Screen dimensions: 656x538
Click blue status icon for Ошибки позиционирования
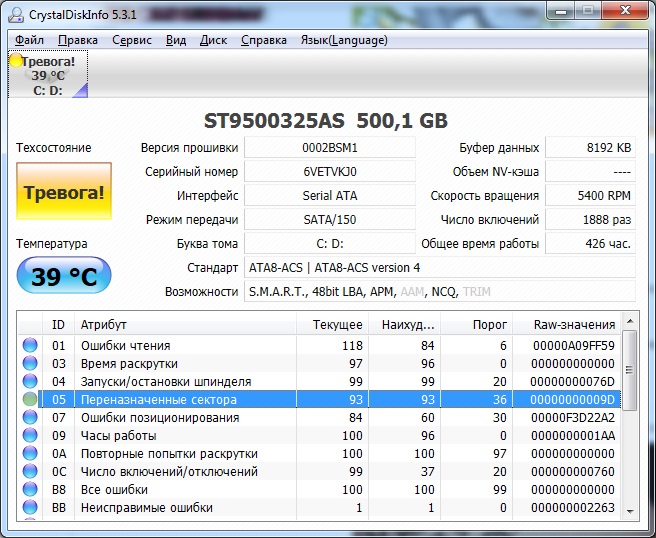click(30, 418)
